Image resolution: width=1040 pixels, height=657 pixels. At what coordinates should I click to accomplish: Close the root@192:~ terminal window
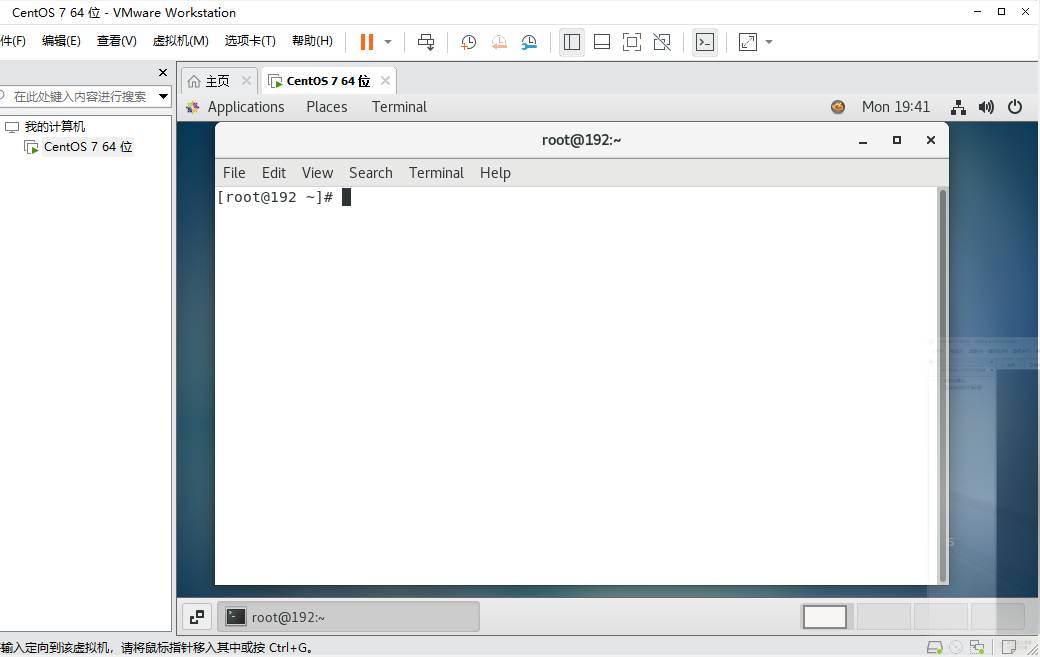point(931,140)
